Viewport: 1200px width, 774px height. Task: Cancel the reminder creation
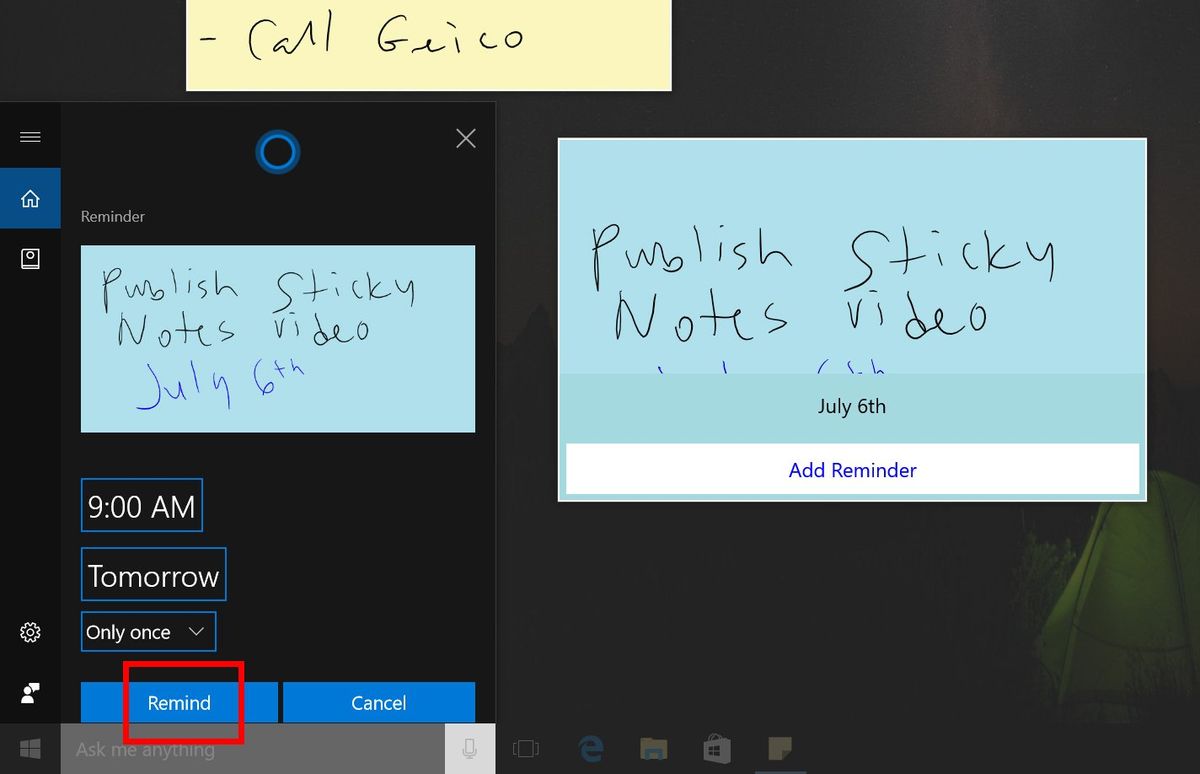click(379, 702)
